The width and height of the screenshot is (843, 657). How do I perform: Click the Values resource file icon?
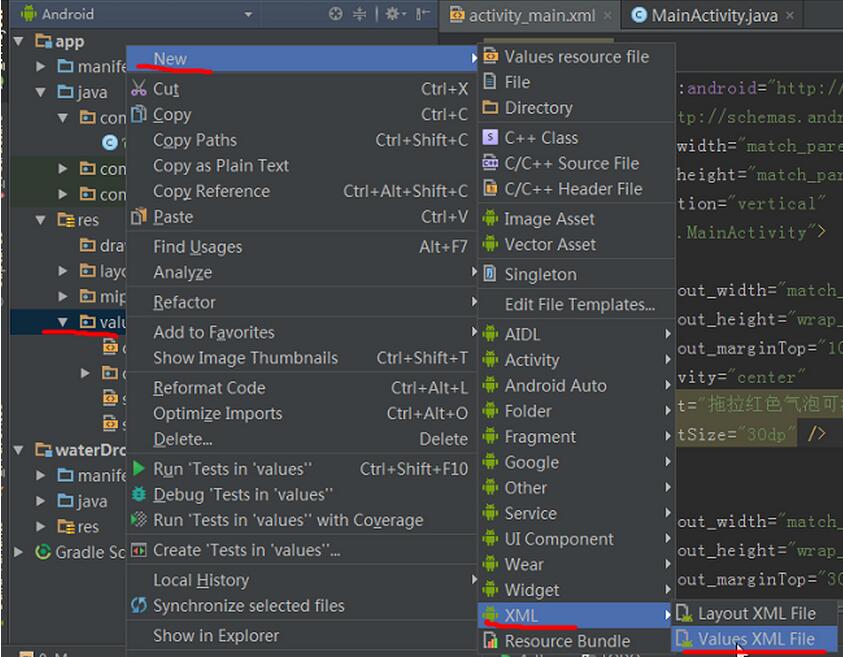(490, 56)
